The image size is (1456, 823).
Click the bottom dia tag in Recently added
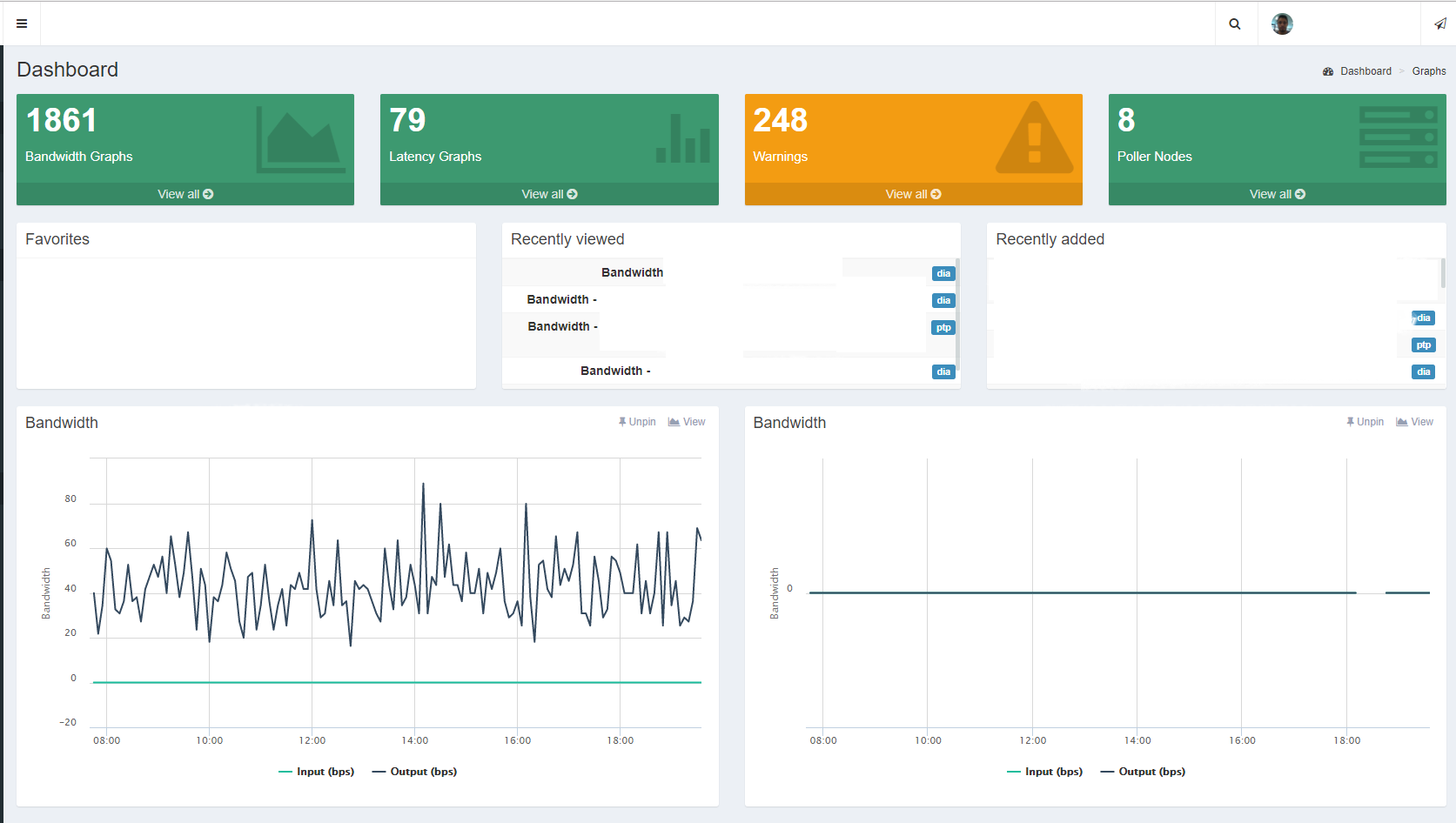1424,372
